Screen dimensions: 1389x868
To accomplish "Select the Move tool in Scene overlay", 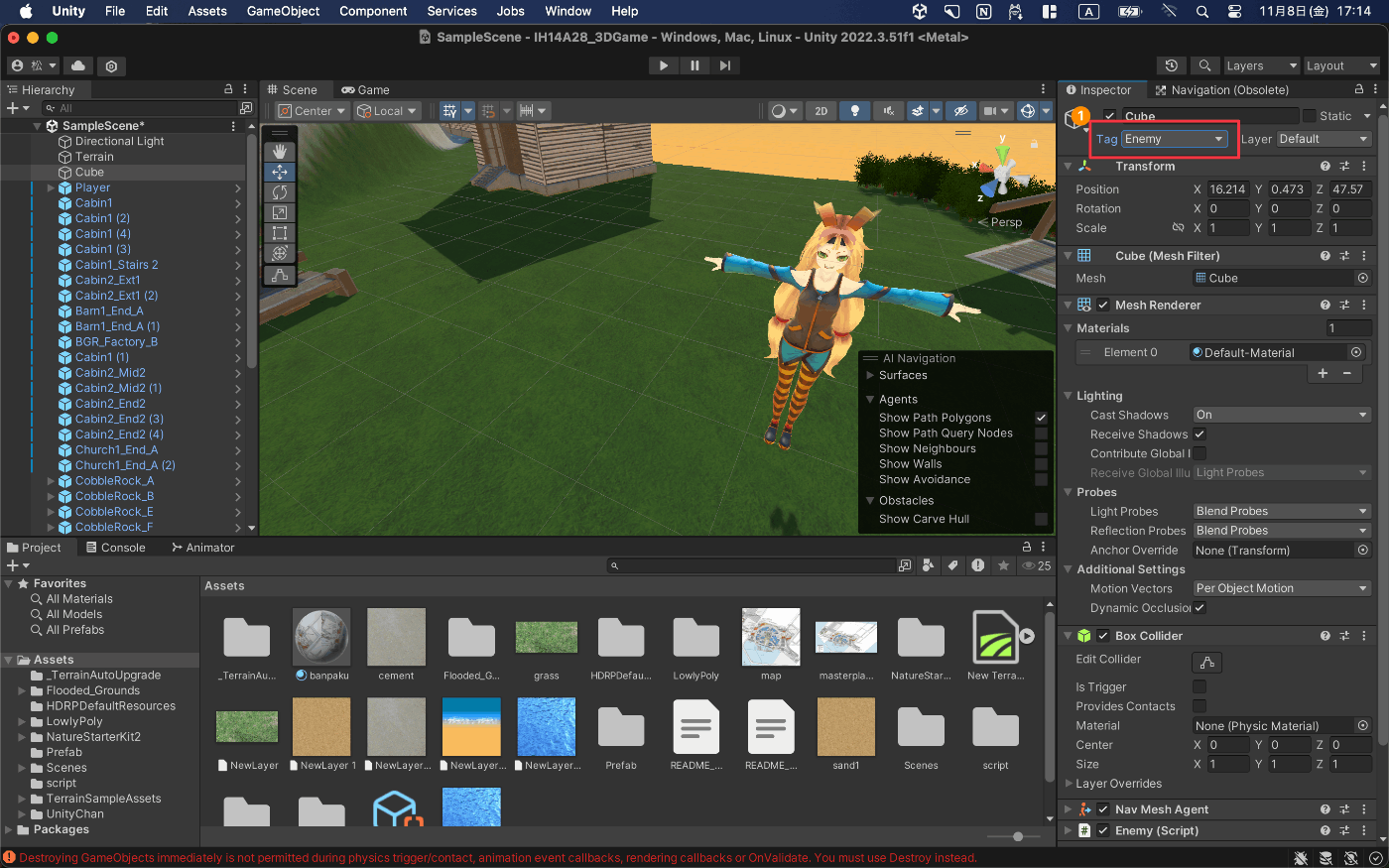I will pos(280,172).
